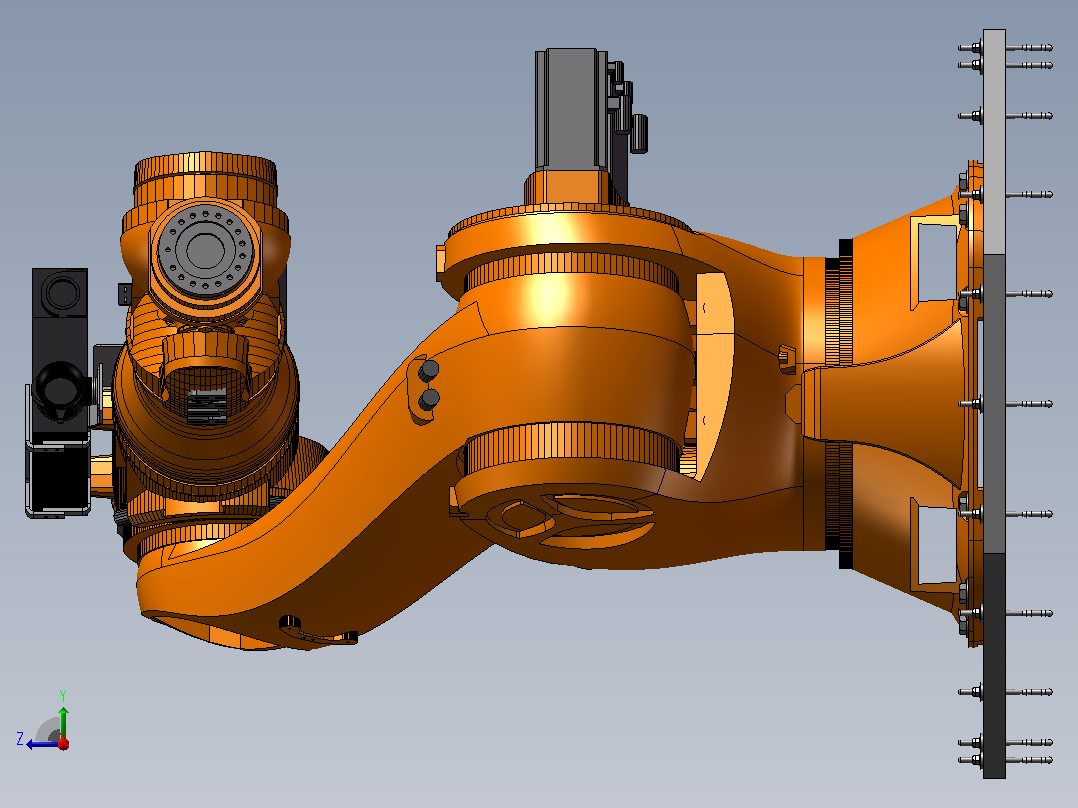This screenshot has width=1078, height=808.
Task: Select the lower black knob on the link arm
Action: (430, 399)
